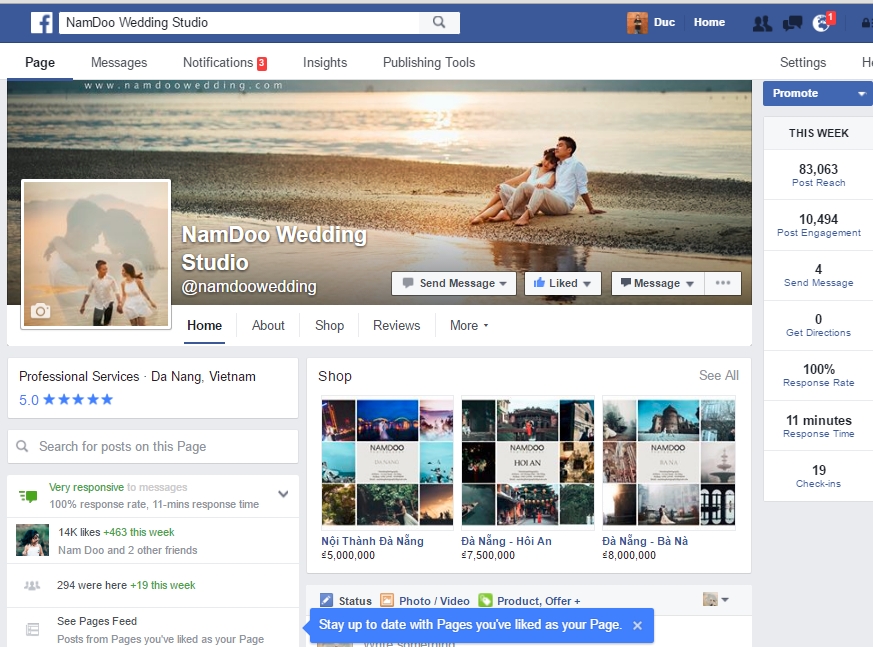Click Home link in top bar
This screenshot has width=873, height=647.
709,22
